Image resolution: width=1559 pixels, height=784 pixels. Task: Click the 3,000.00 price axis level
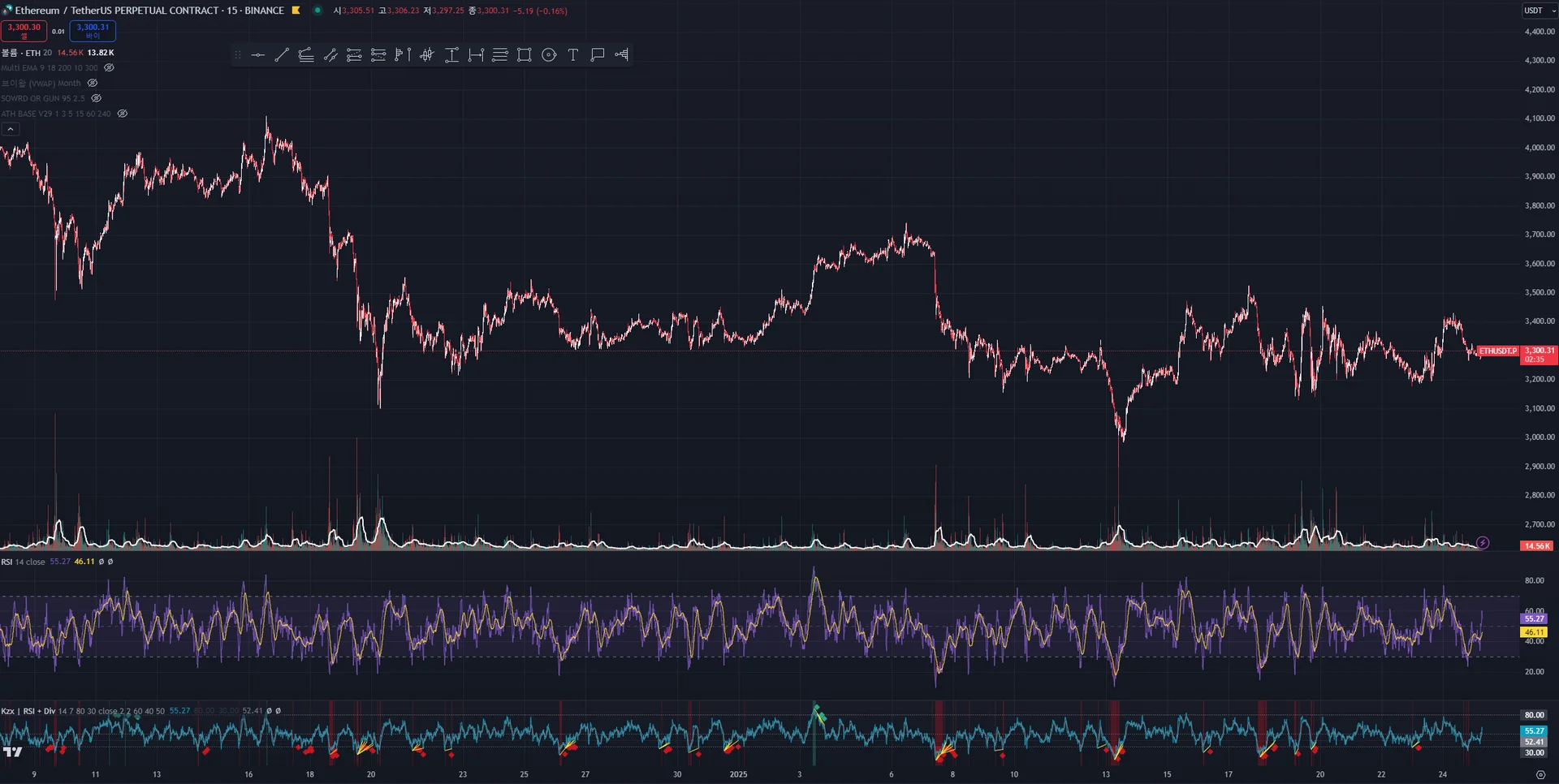pyautogui.click(x=1540, y=437)
